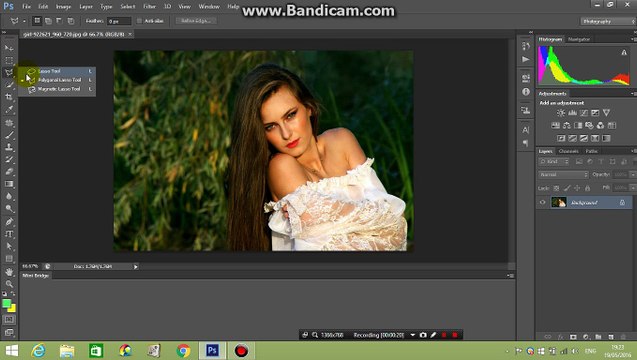Select the Path Selection tool
This screenshot has height=360, width=637.
[9, 246]
